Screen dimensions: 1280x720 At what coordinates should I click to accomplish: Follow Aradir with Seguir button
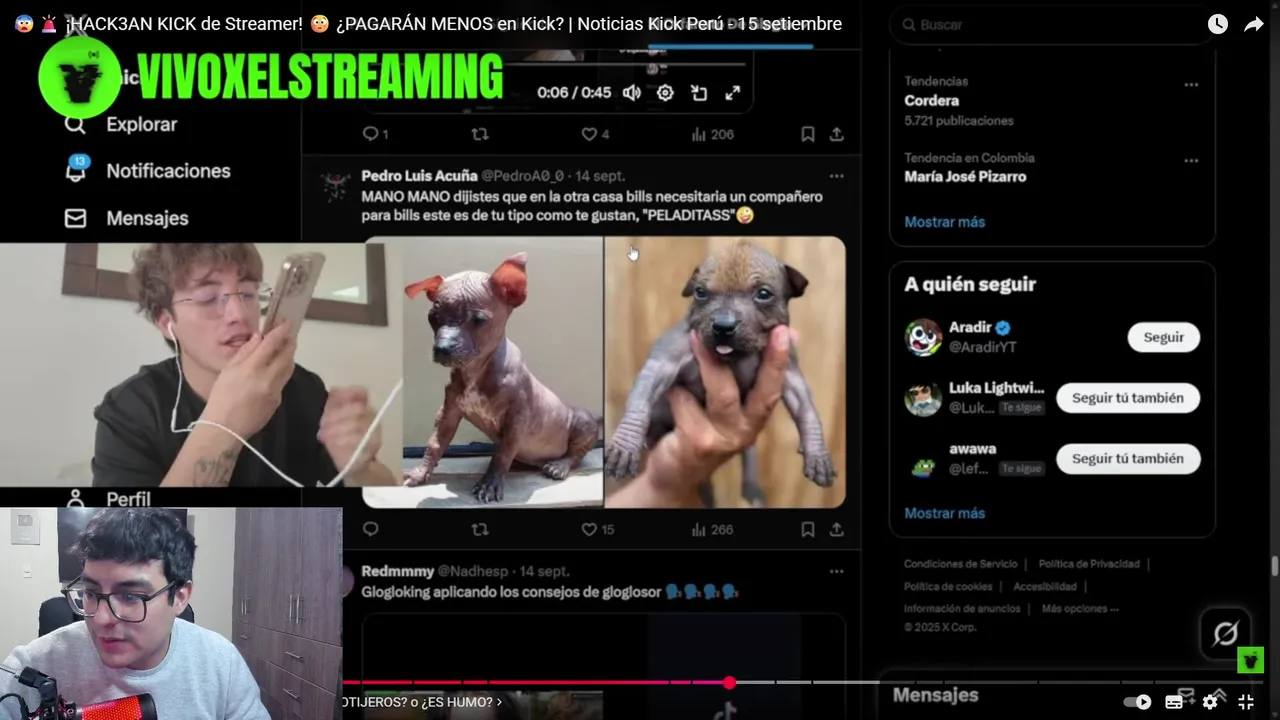click(1163, 337)
